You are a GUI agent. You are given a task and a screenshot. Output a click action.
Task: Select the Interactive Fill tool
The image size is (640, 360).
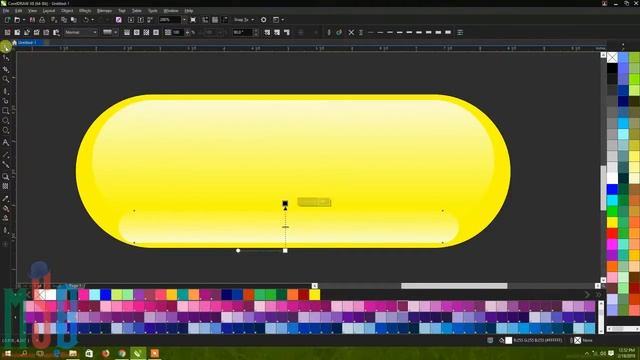point(6,209)
